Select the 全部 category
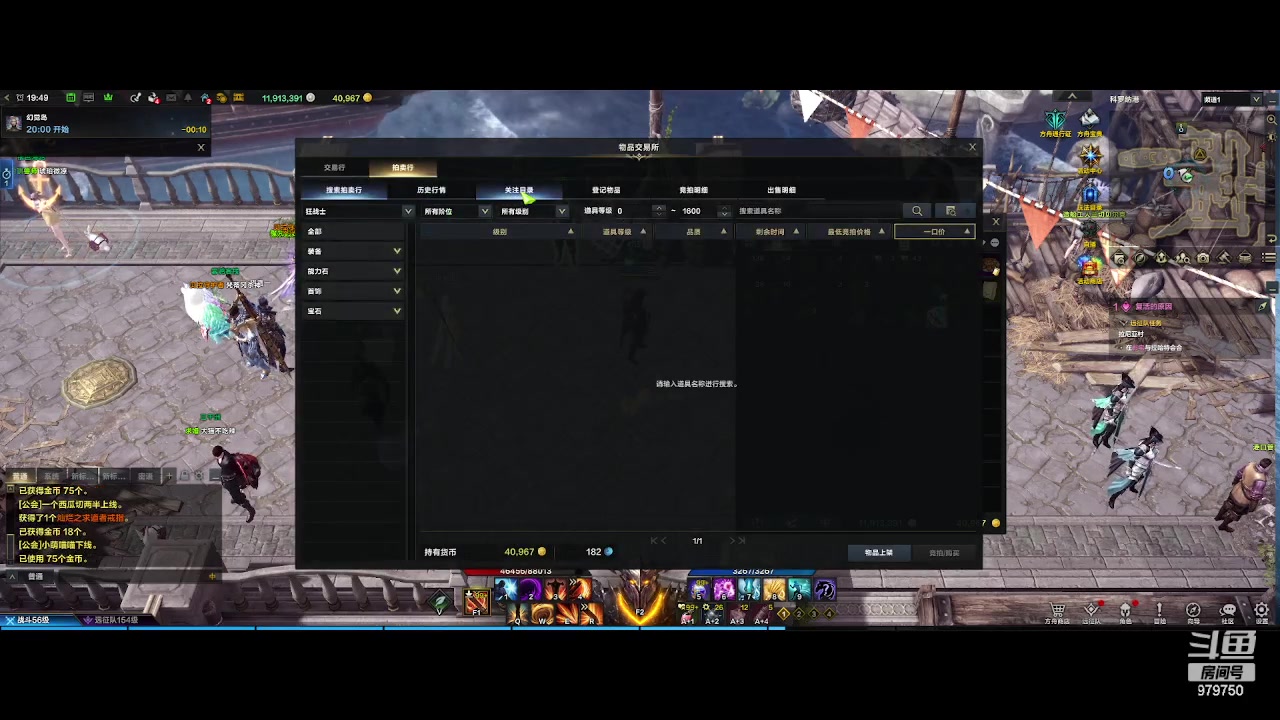1280x720 pixels. (x=353, y=231)
